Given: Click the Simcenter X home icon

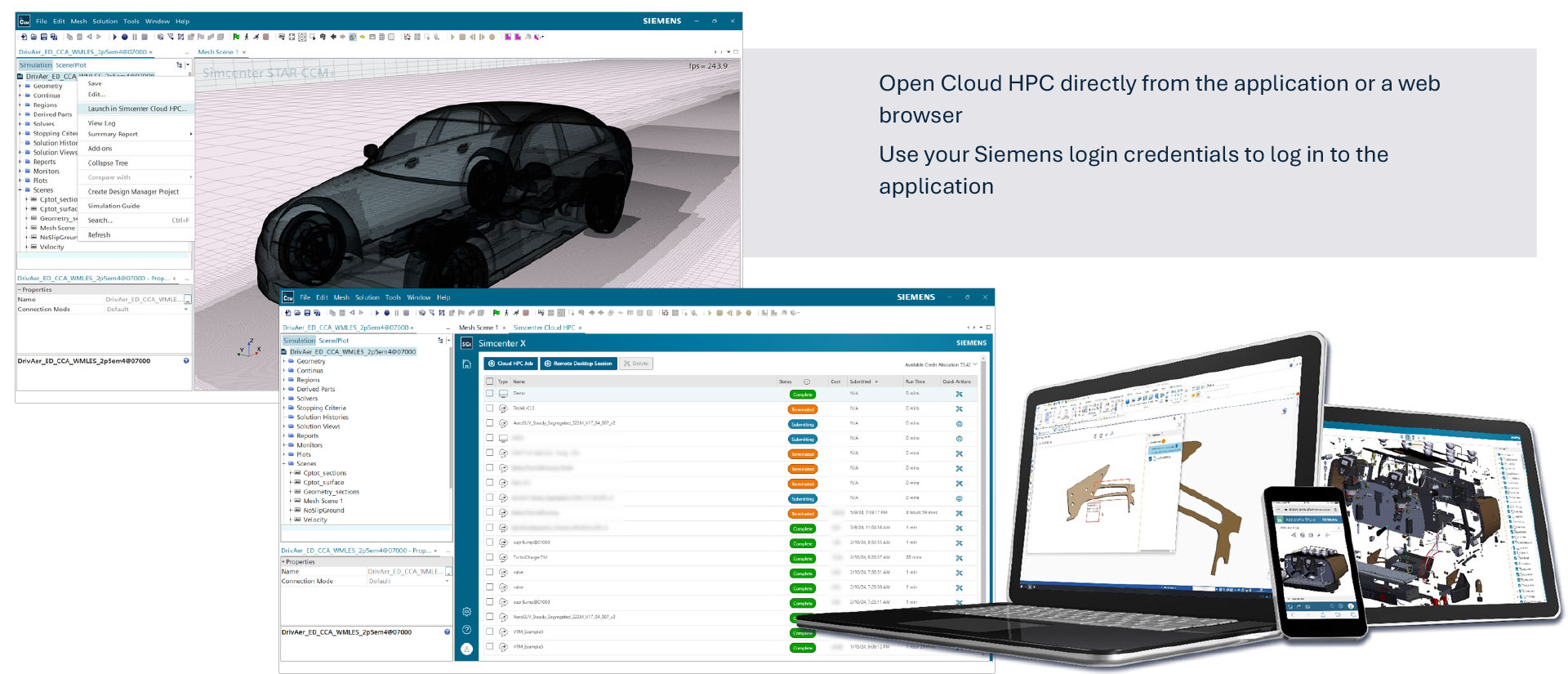Looking at the screenshot, I should 466,364.
